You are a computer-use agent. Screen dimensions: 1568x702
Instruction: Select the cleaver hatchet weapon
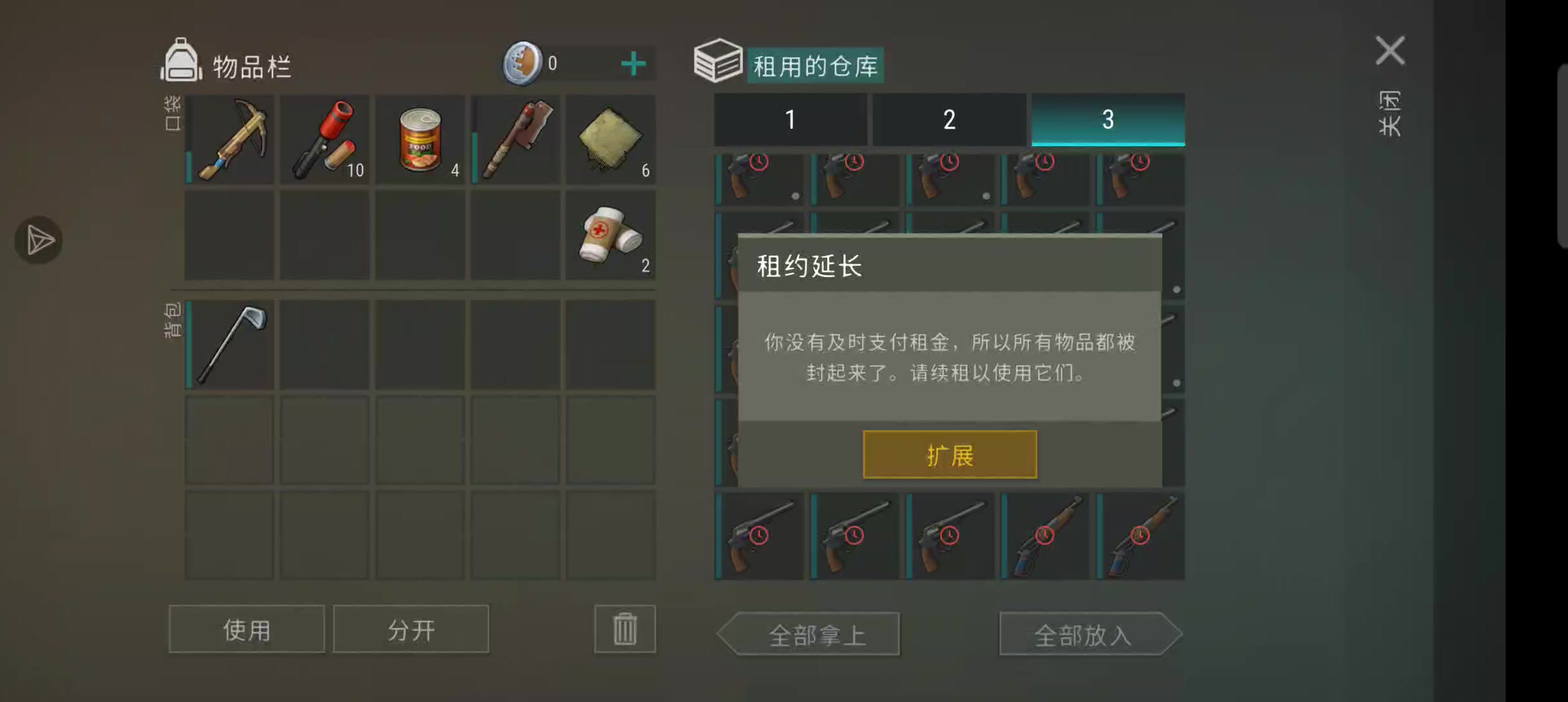[x=515, y=139]
